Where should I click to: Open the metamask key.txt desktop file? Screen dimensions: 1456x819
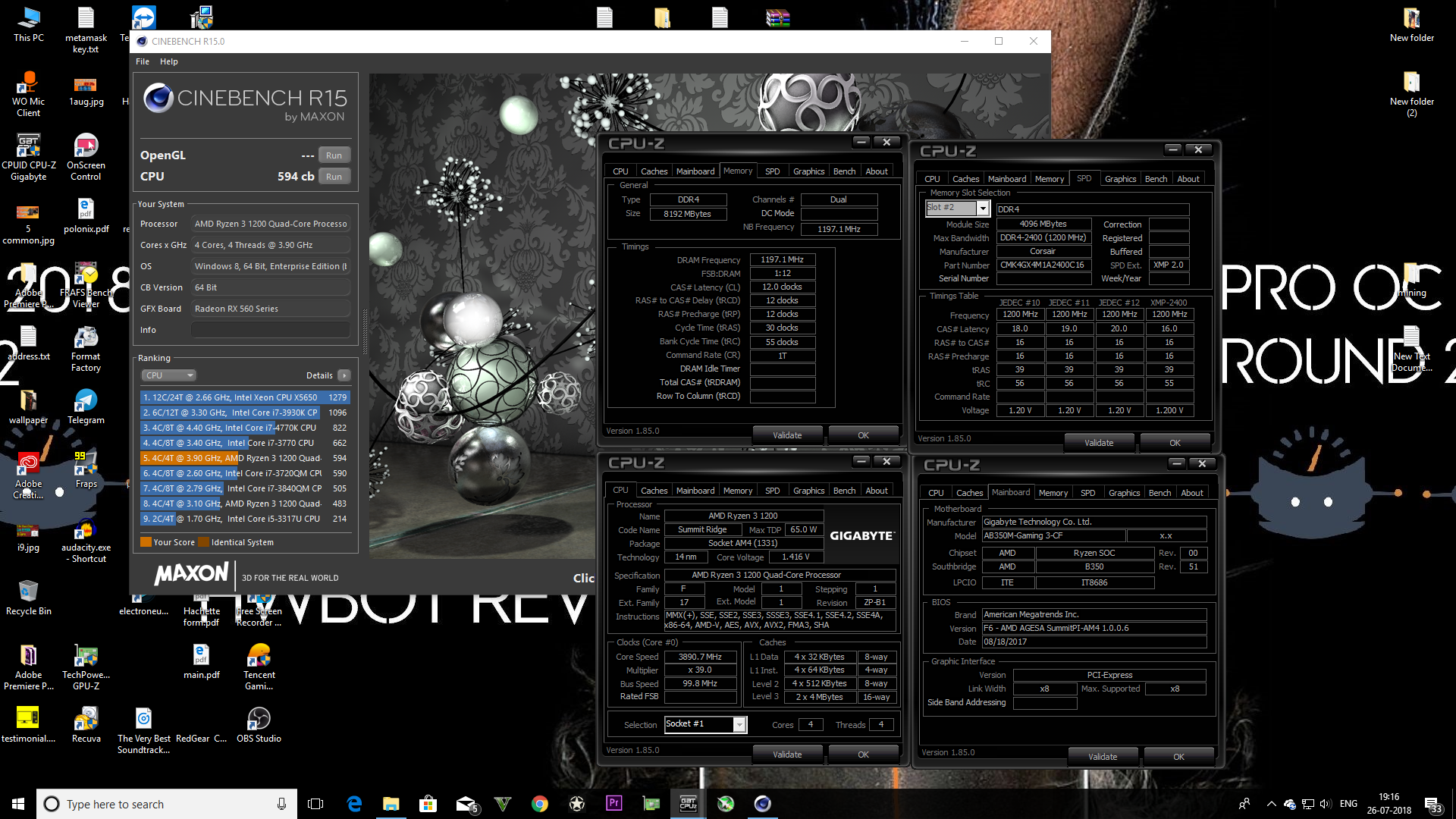86,30
